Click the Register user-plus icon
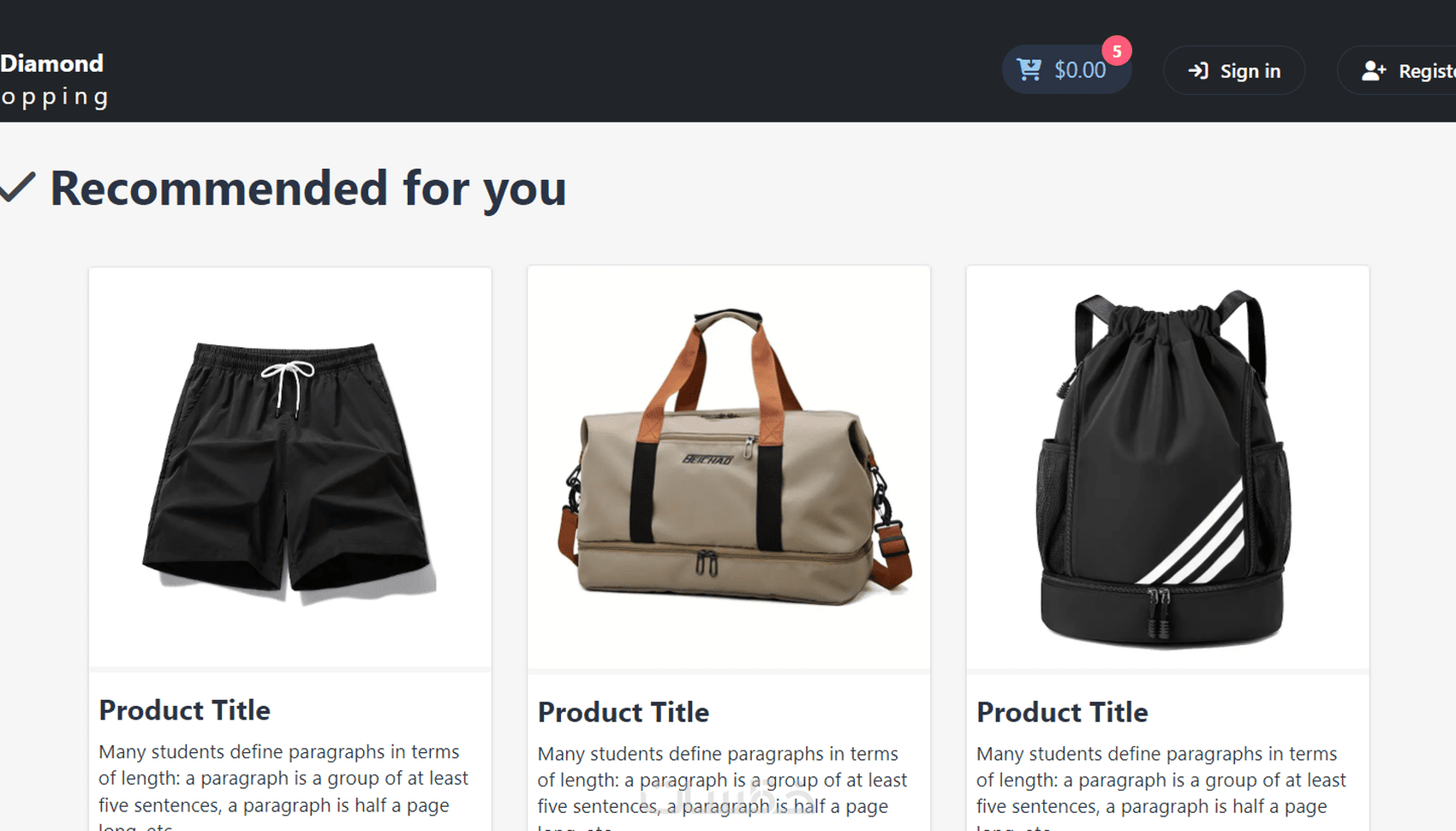 click(x=1374, y=71)
